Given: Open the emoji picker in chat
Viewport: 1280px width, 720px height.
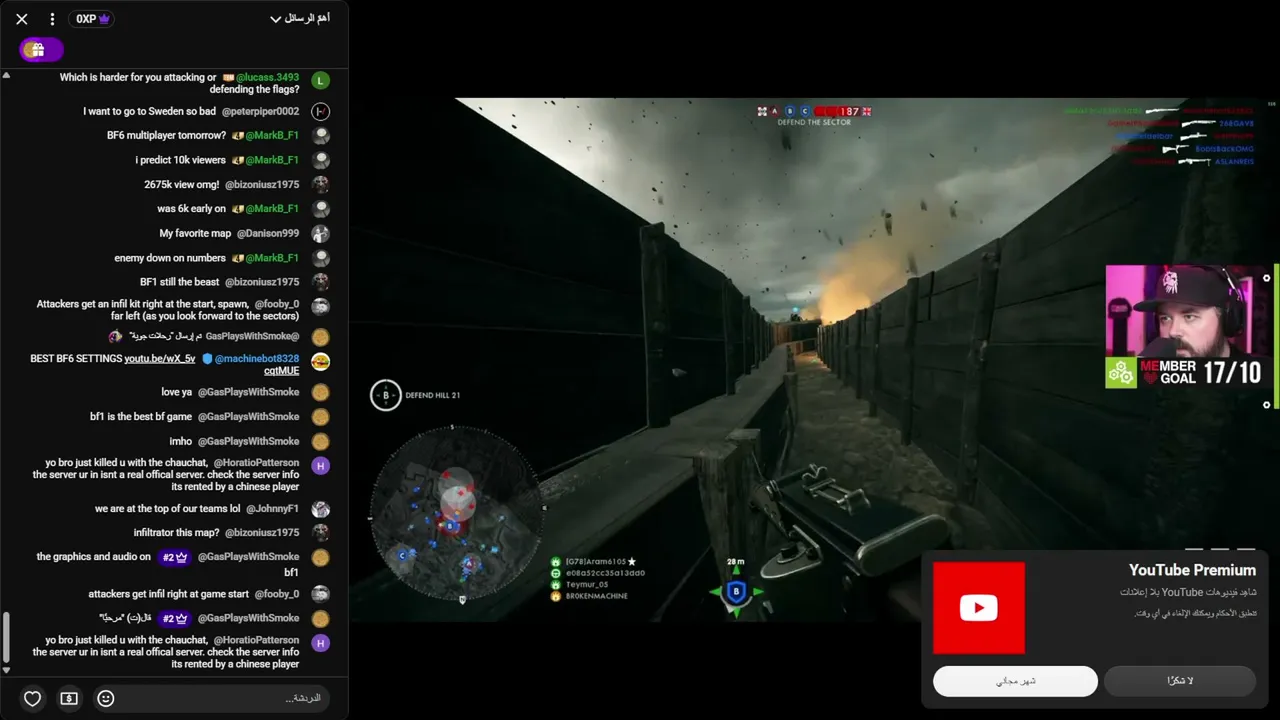Looking at the screenshot, I should point(106,699).
